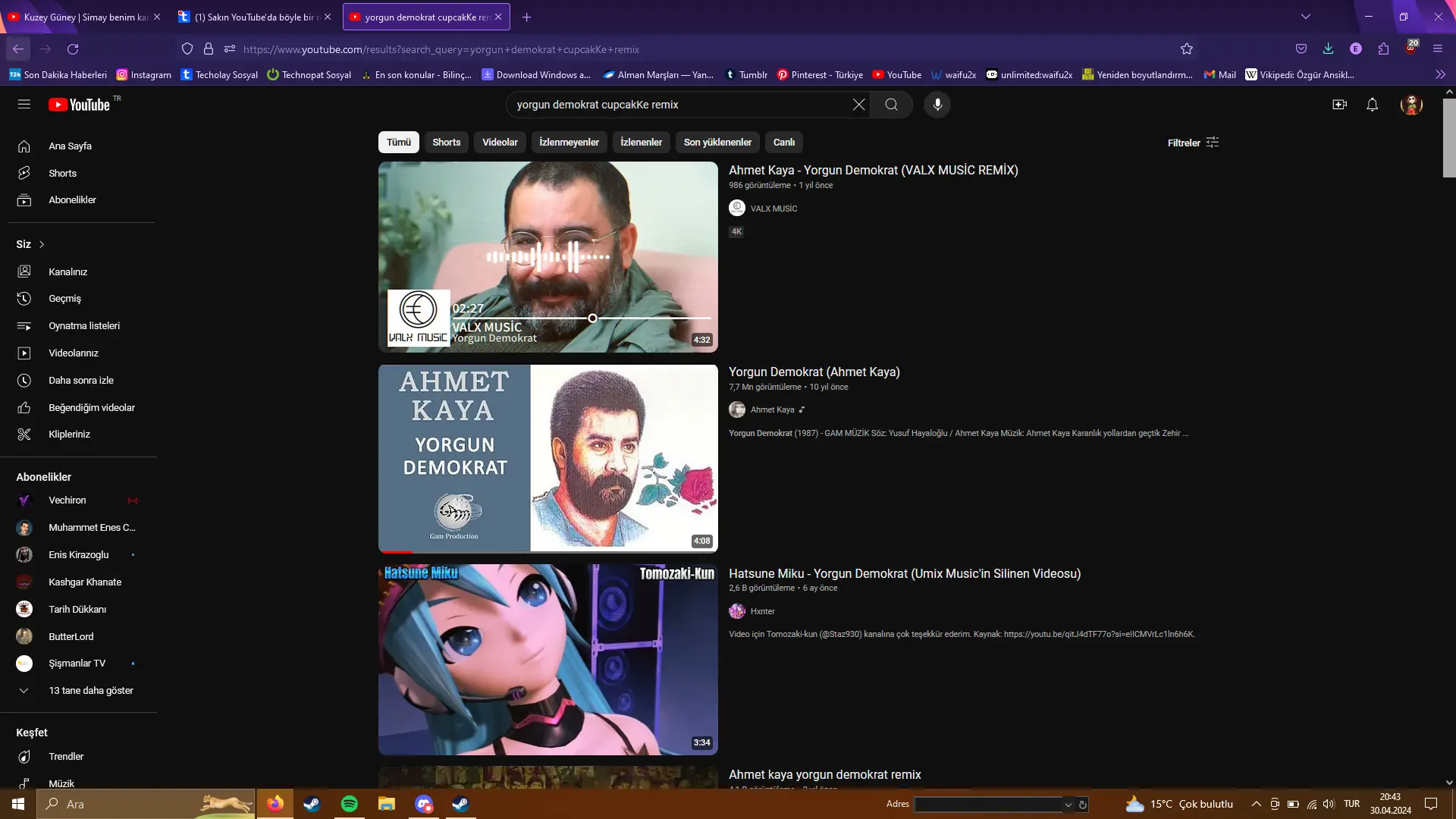Go to the YouTube logo home

(80, 105)
